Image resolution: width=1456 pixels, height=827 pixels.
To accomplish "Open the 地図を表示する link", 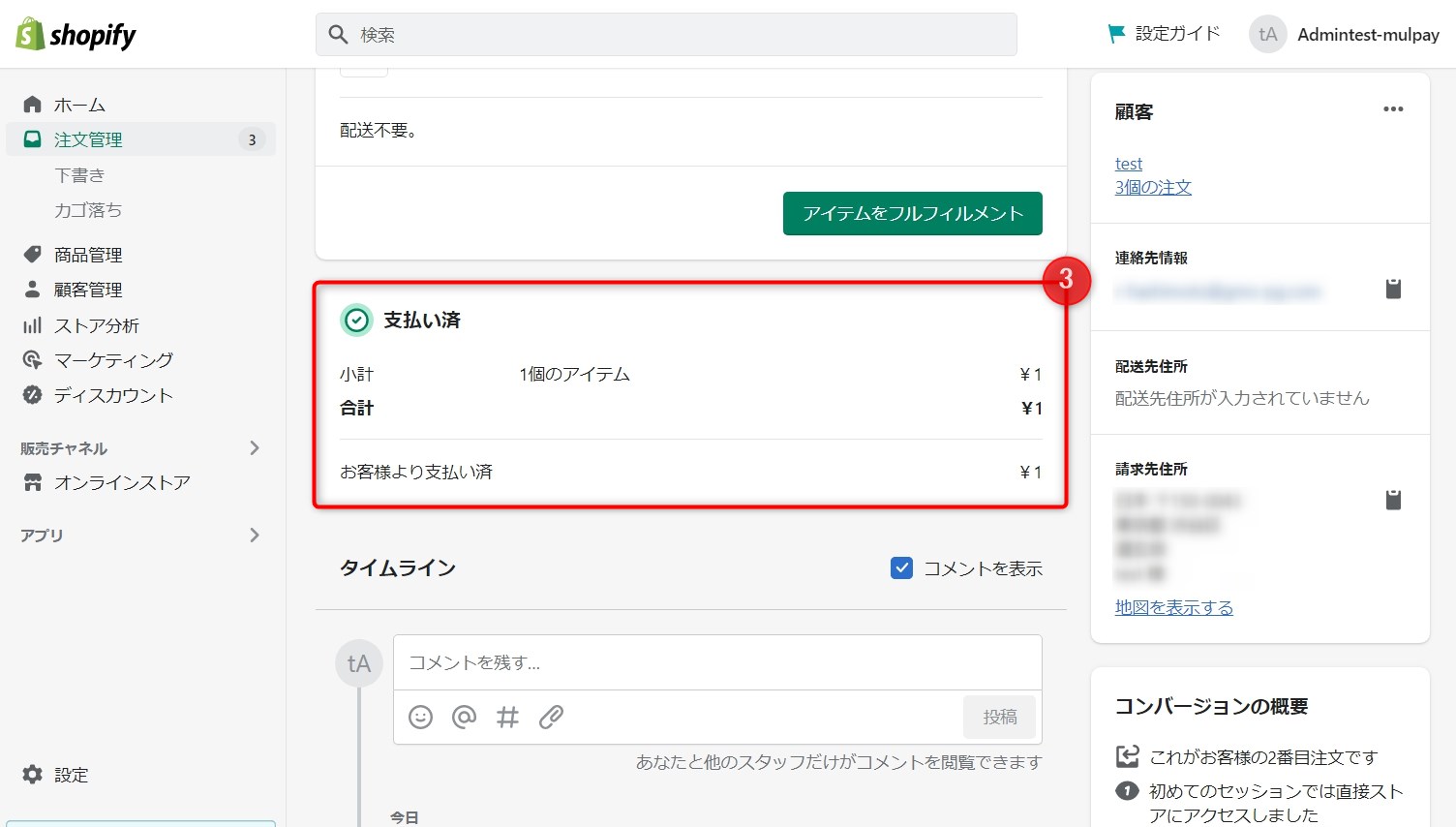I will pyautogui.click(x=1174, y=607).
